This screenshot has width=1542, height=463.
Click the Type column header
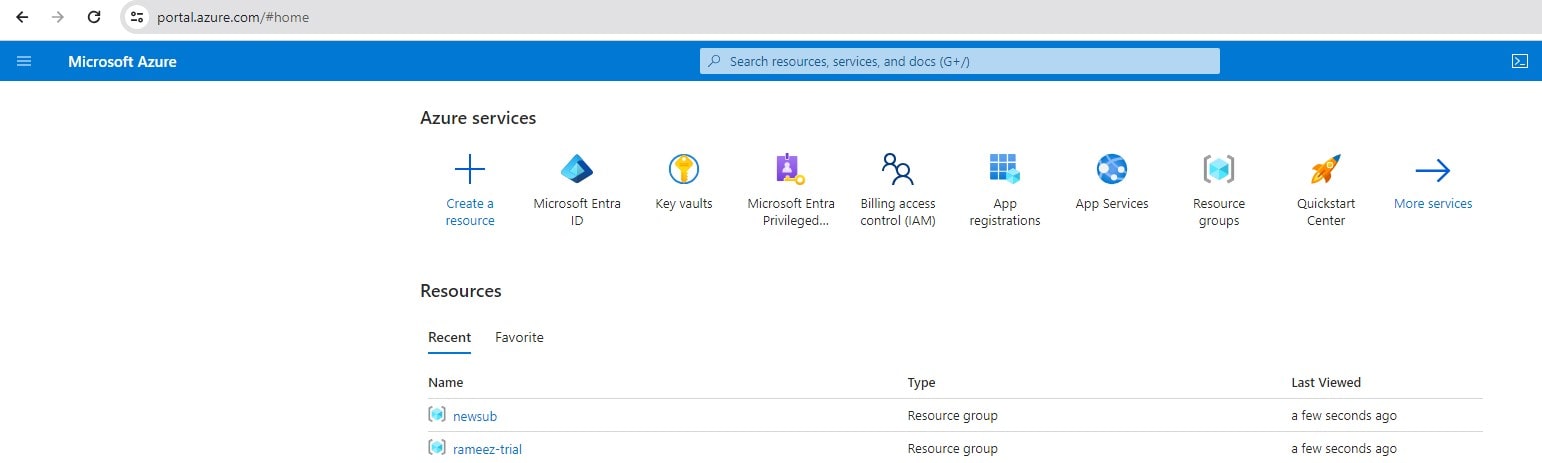921,382
